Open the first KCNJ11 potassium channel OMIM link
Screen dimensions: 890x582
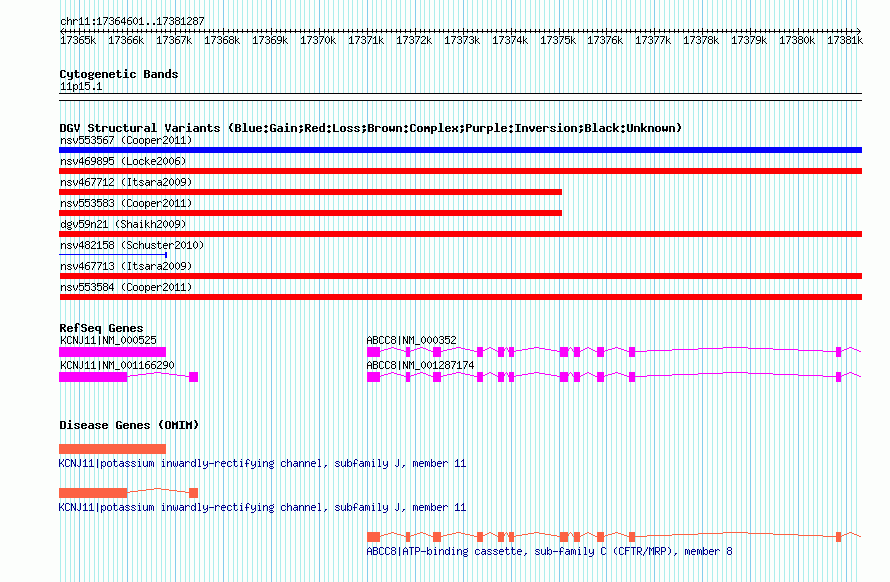[262, 463]
